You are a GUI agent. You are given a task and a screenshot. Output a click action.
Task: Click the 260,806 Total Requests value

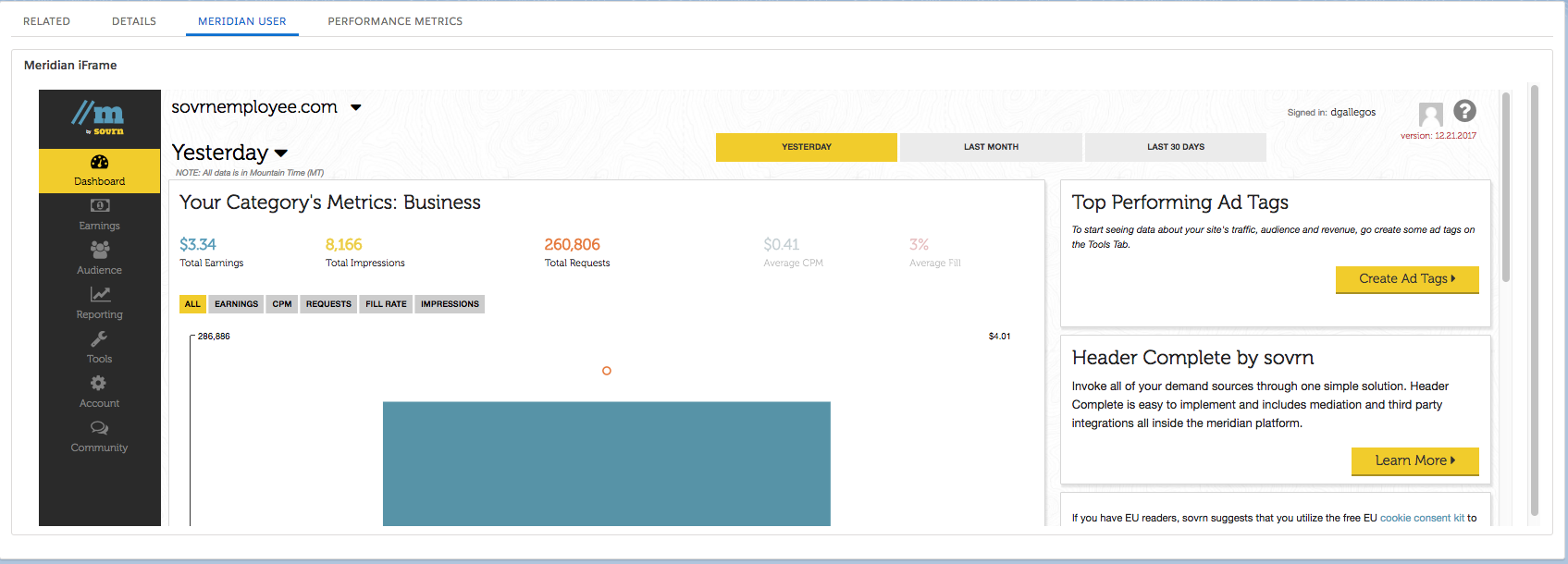point(573,244)
